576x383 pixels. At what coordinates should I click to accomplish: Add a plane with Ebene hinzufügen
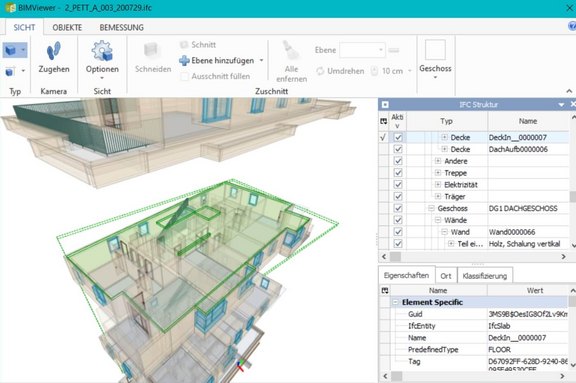[x=217, y=61]
